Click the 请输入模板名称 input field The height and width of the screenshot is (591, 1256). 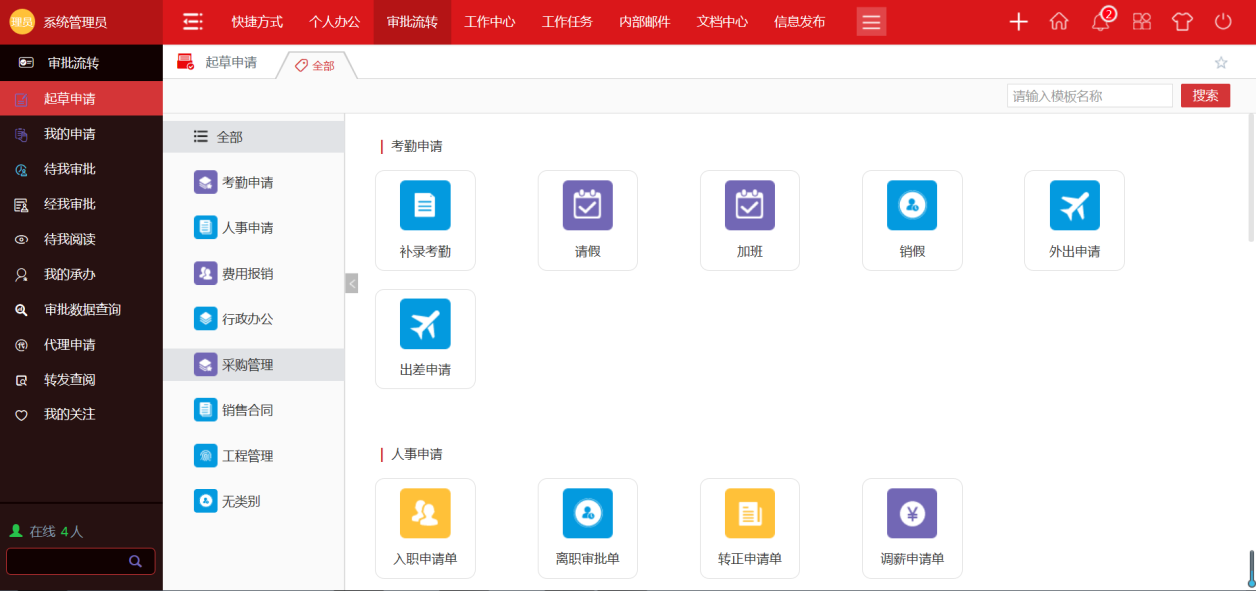click(x=1089, y=95)
